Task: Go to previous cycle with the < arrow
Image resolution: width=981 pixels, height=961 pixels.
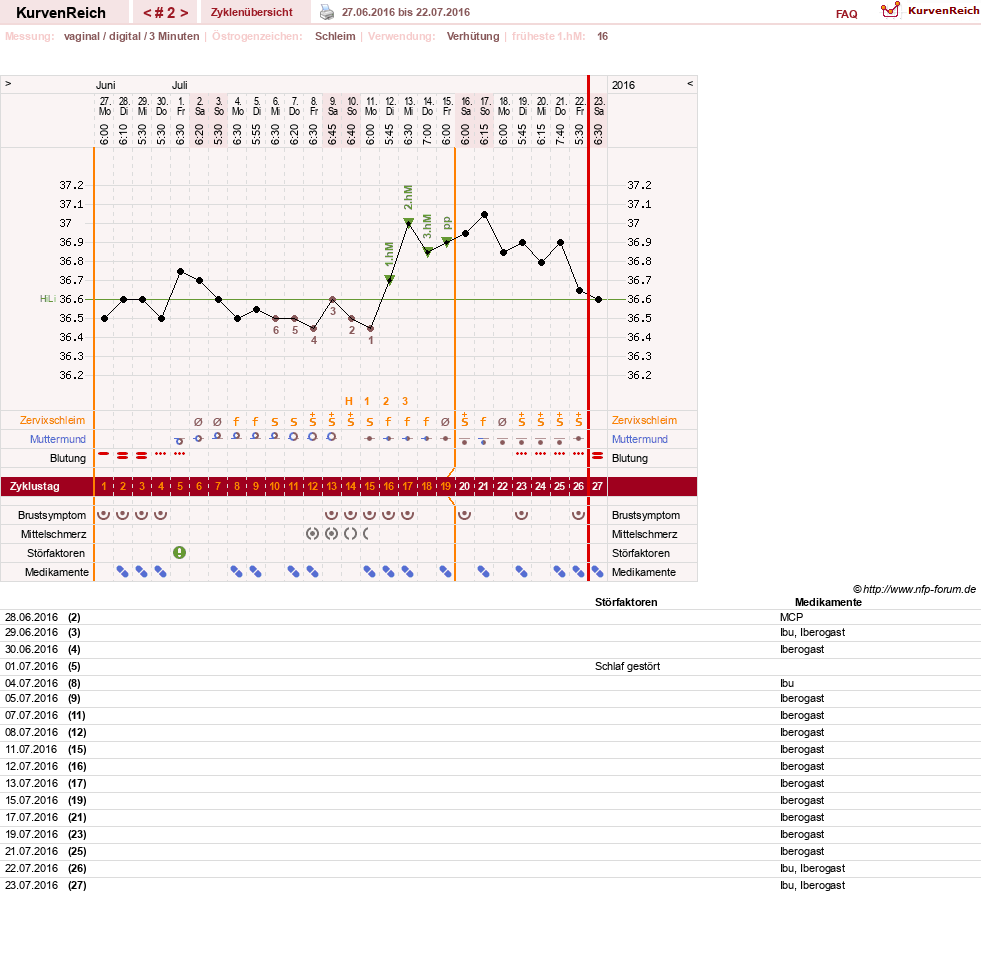Action: pyautogui.click(x=147, y=13)
